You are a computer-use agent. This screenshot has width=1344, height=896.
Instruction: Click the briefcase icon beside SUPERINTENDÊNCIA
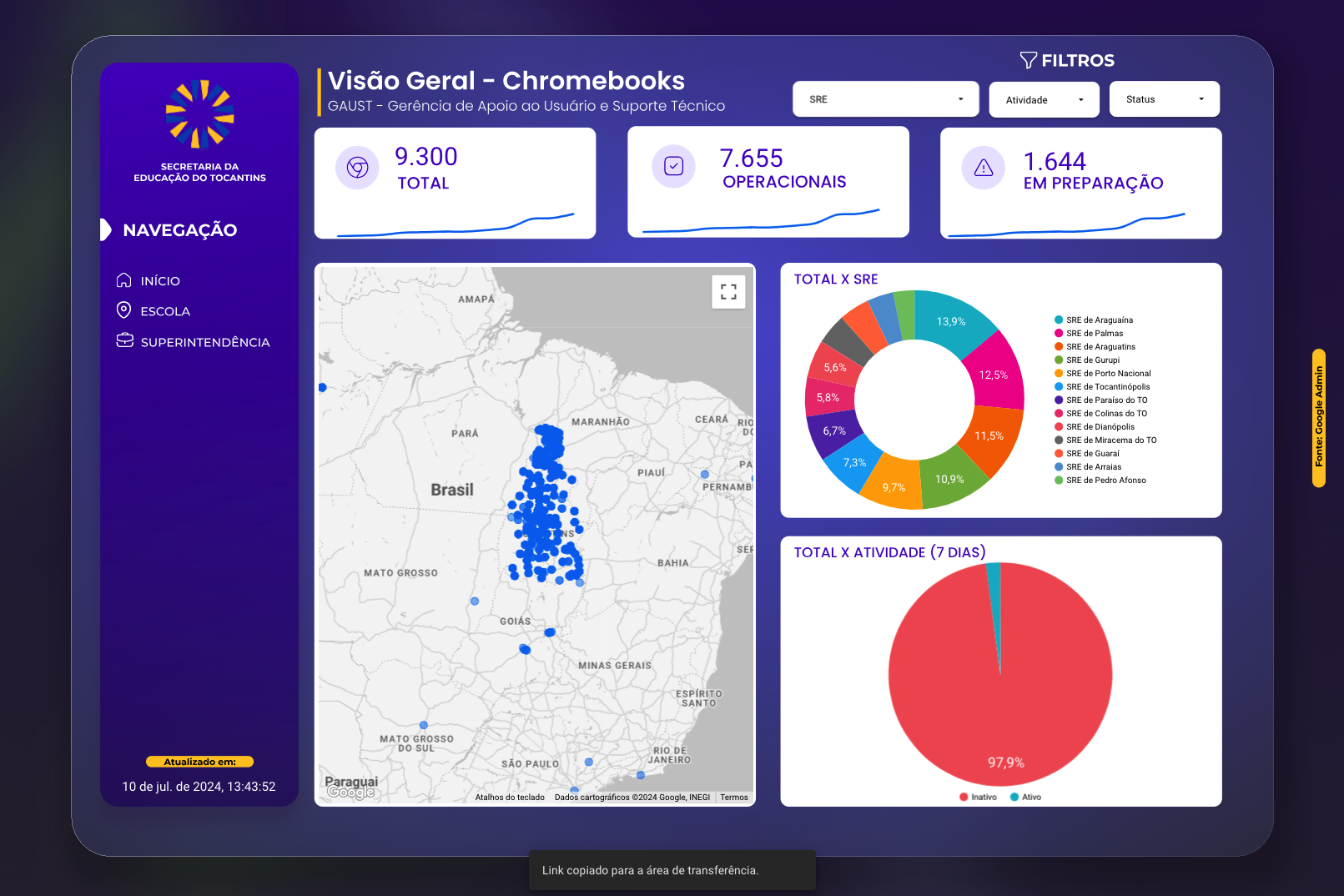(x=124, y=341)
